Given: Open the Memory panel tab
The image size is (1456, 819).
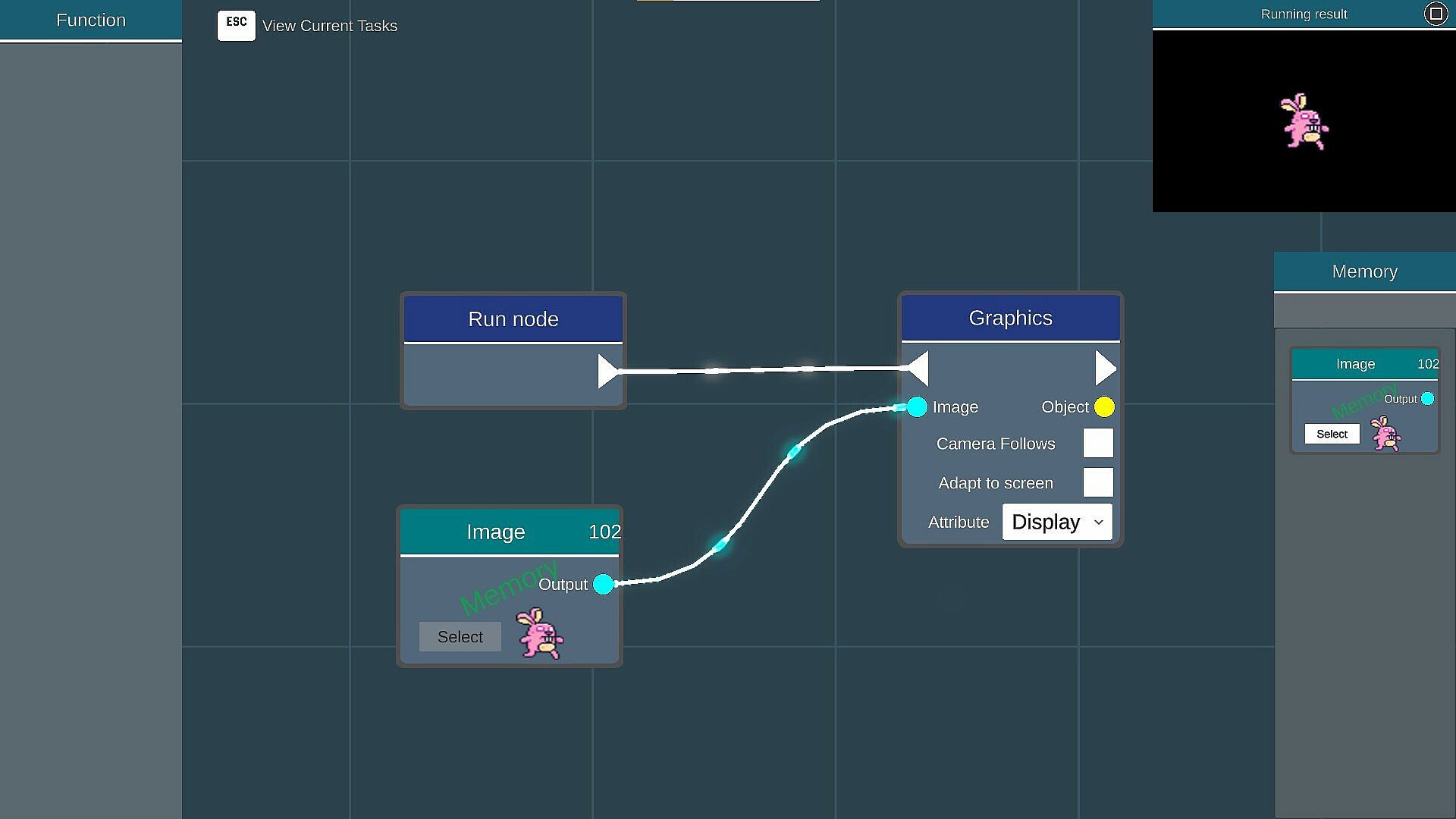Looking at the screenshot, I should pos(1364,271).
